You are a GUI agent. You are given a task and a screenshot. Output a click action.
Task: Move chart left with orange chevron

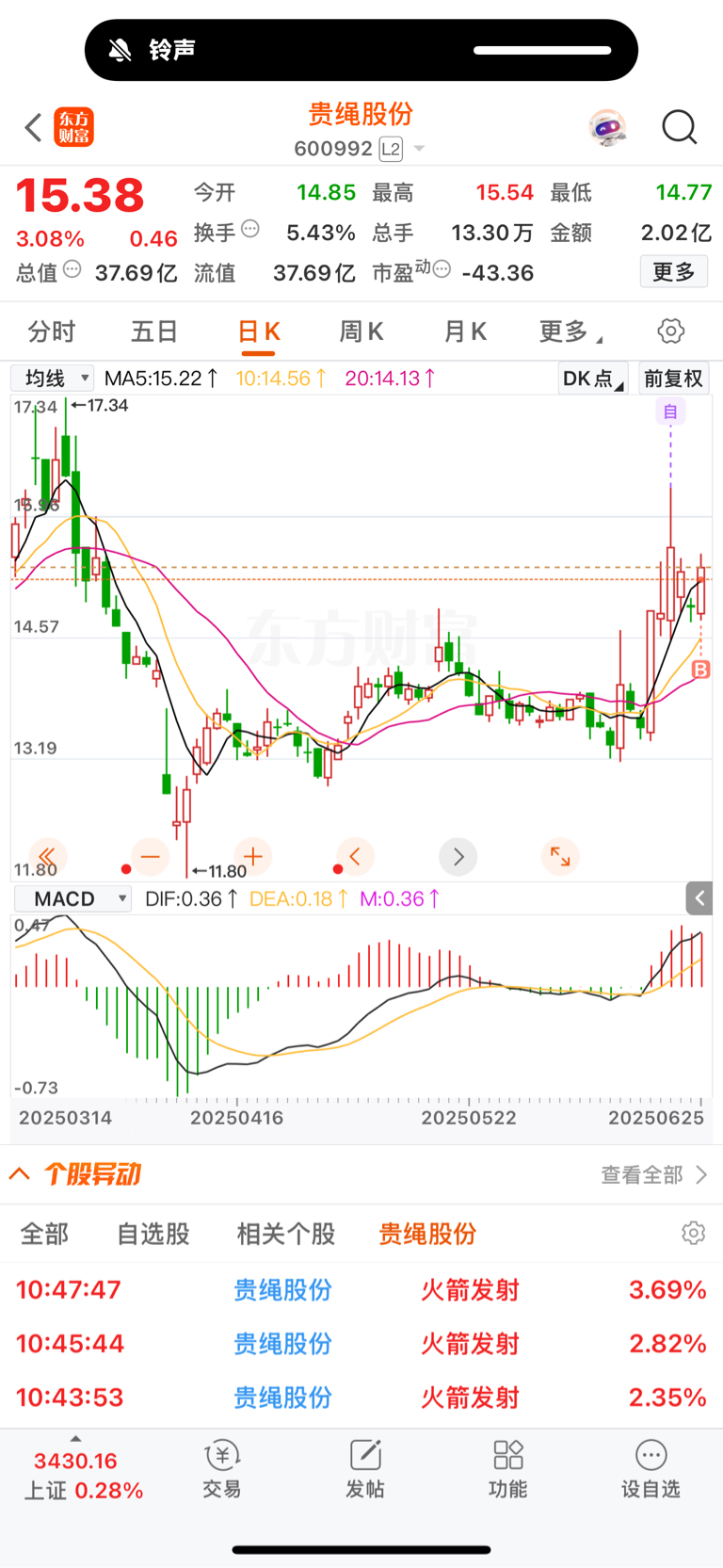click(355, 856)
